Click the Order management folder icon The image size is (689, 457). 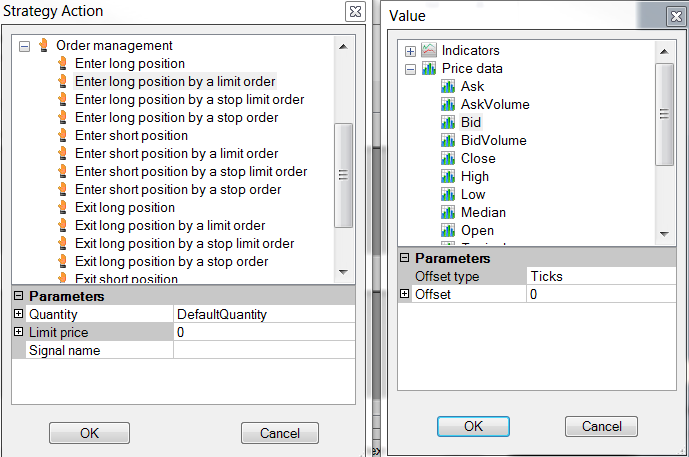tap(43, 46)
